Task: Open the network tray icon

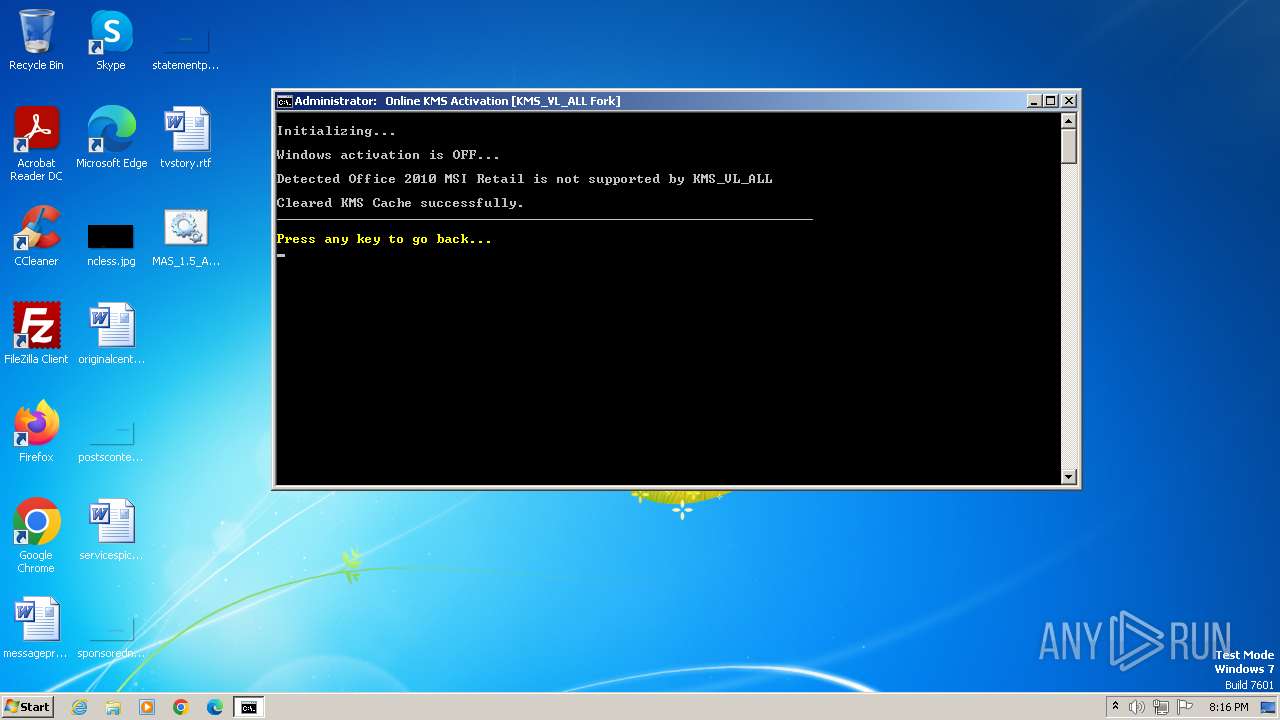Action: 1161,707
